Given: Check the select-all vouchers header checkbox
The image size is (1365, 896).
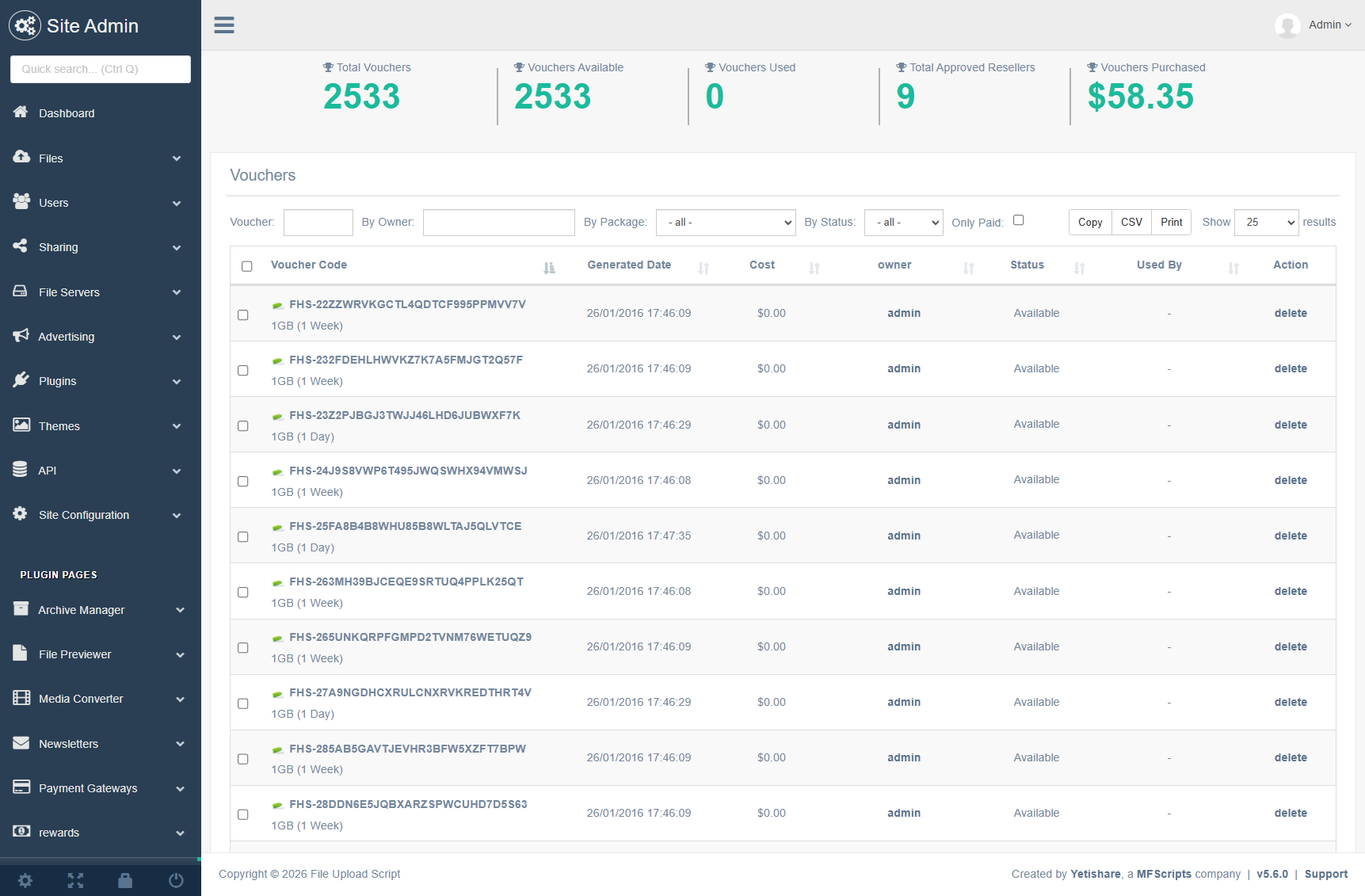Looking at the screenshot, I should 247,266.
